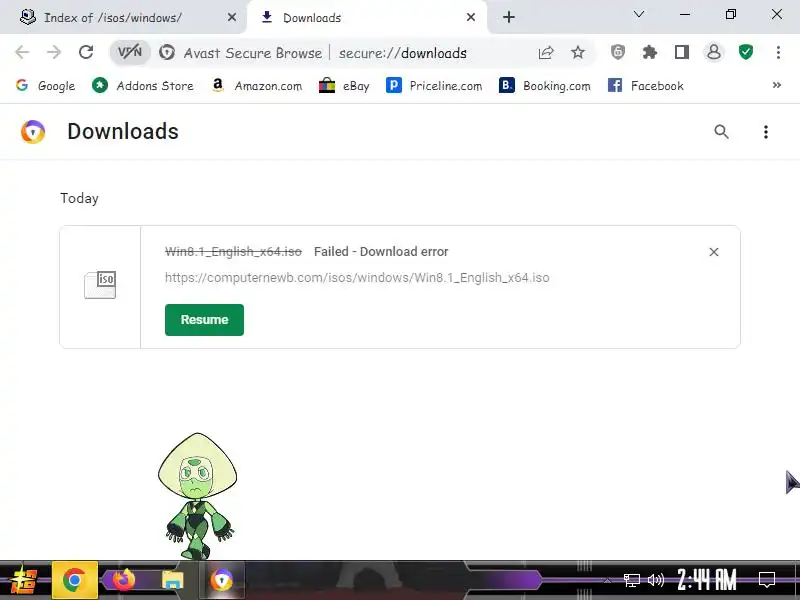Viewport: 800px width, 600px height.
Task: Expand the hidden bookmarks chevron
Action: [777, 85]
